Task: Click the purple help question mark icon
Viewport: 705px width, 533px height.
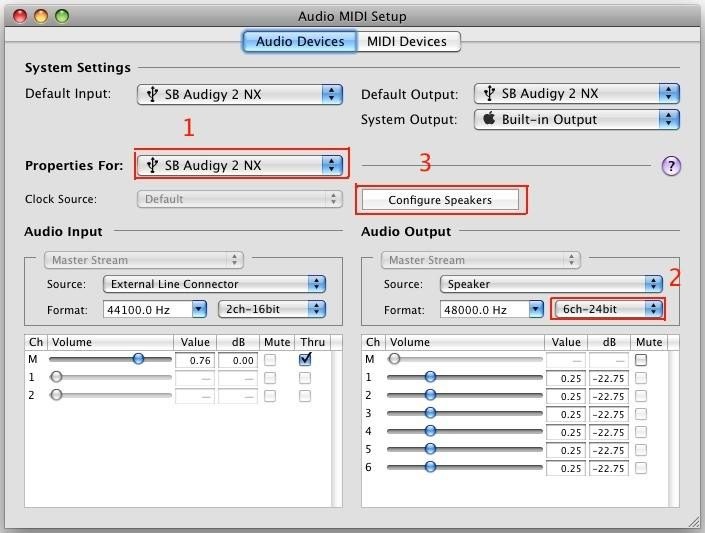Action: point(671,166)
